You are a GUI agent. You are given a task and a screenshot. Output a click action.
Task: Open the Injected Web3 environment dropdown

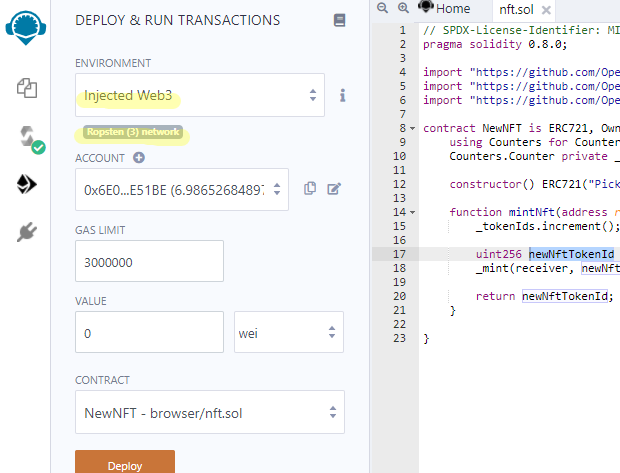click(200, 95)
